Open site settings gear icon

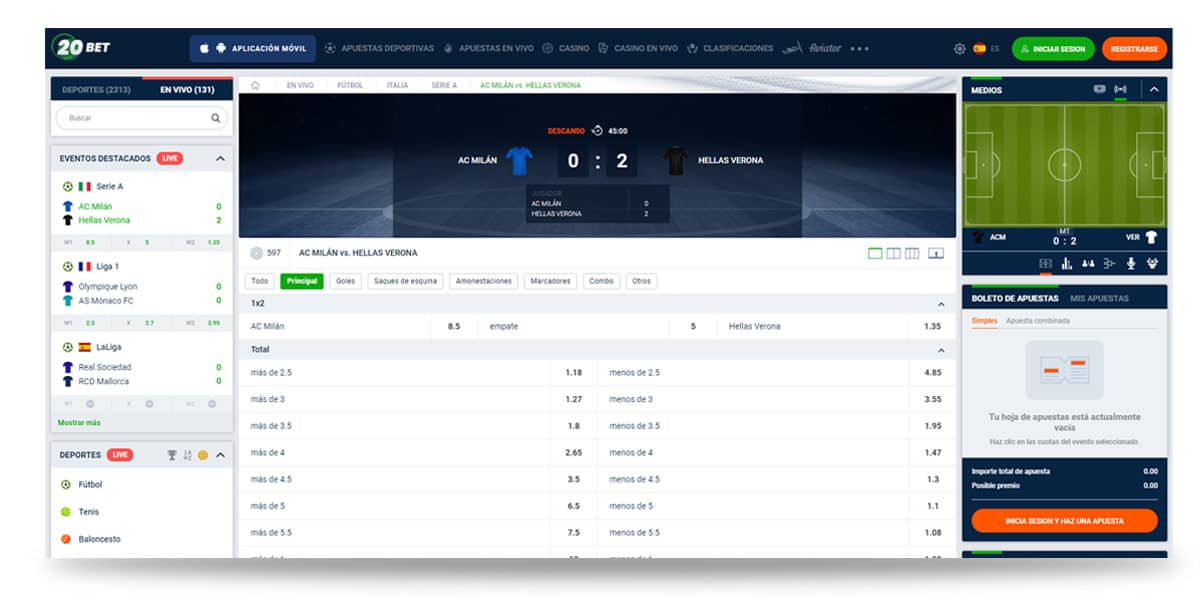coord(960,48)
